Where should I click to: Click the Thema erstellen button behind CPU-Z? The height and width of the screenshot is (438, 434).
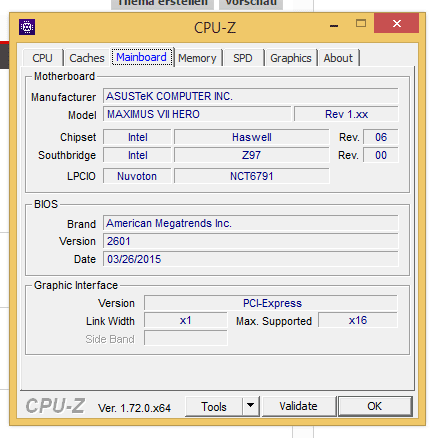pyautogui.click(x=163, y=4)
